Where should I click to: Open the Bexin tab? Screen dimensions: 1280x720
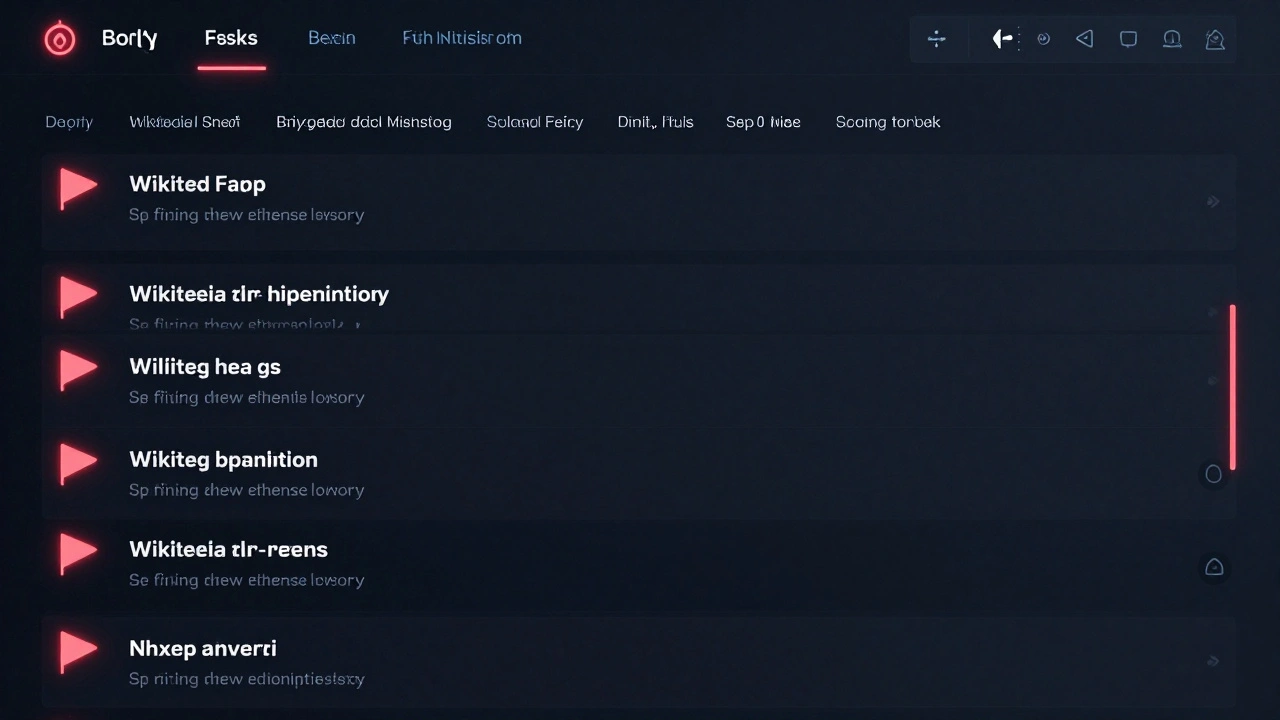point(331,39)
